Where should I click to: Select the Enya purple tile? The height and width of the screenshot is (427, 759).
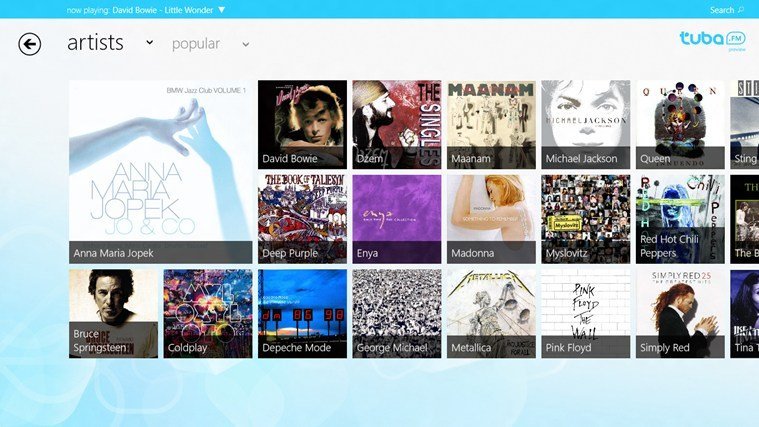[x=397, y=219]
